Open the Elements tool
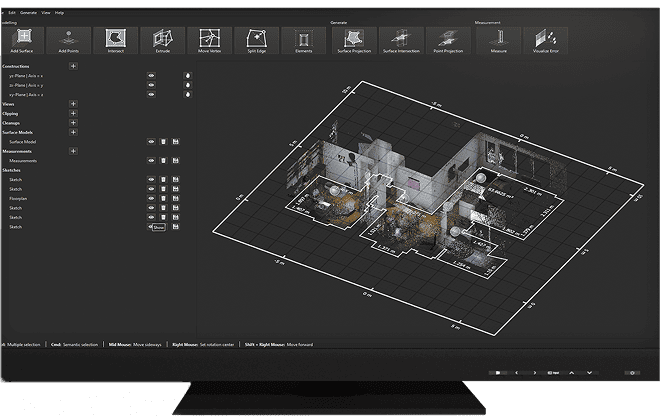Screen dimensions: 660x416 [303, 40]
